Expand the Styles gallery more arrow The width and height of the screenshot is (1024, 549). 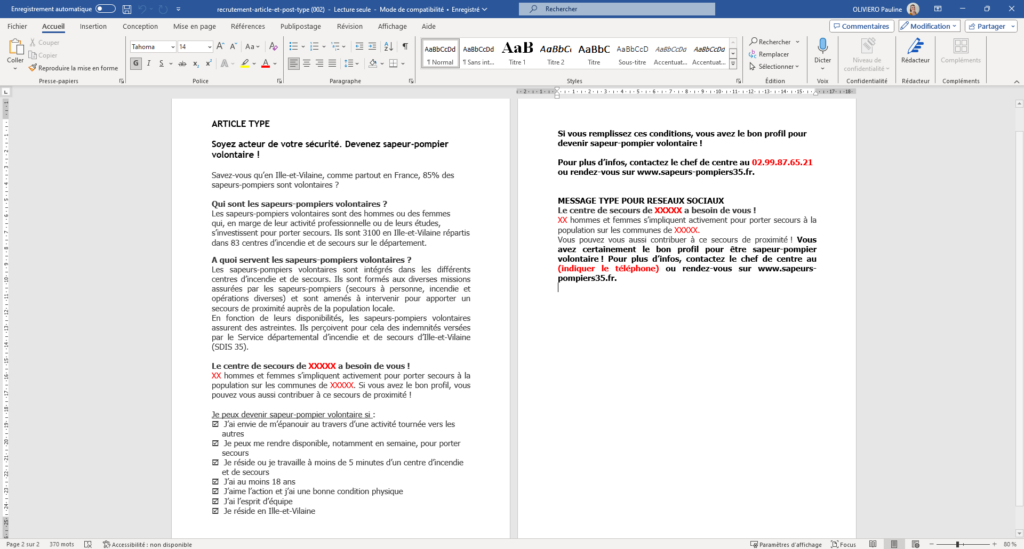click(x=733, y=65)
